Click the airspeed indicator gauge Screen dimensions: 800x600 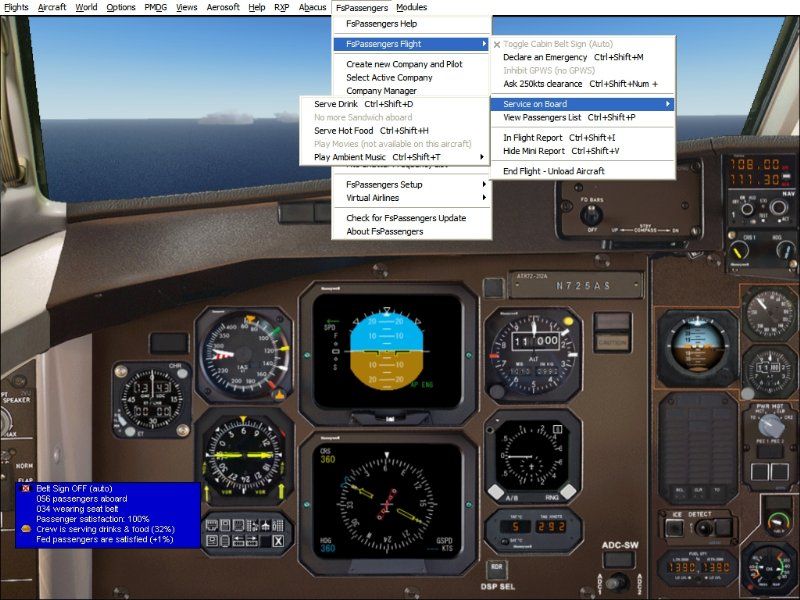(244, 354)
